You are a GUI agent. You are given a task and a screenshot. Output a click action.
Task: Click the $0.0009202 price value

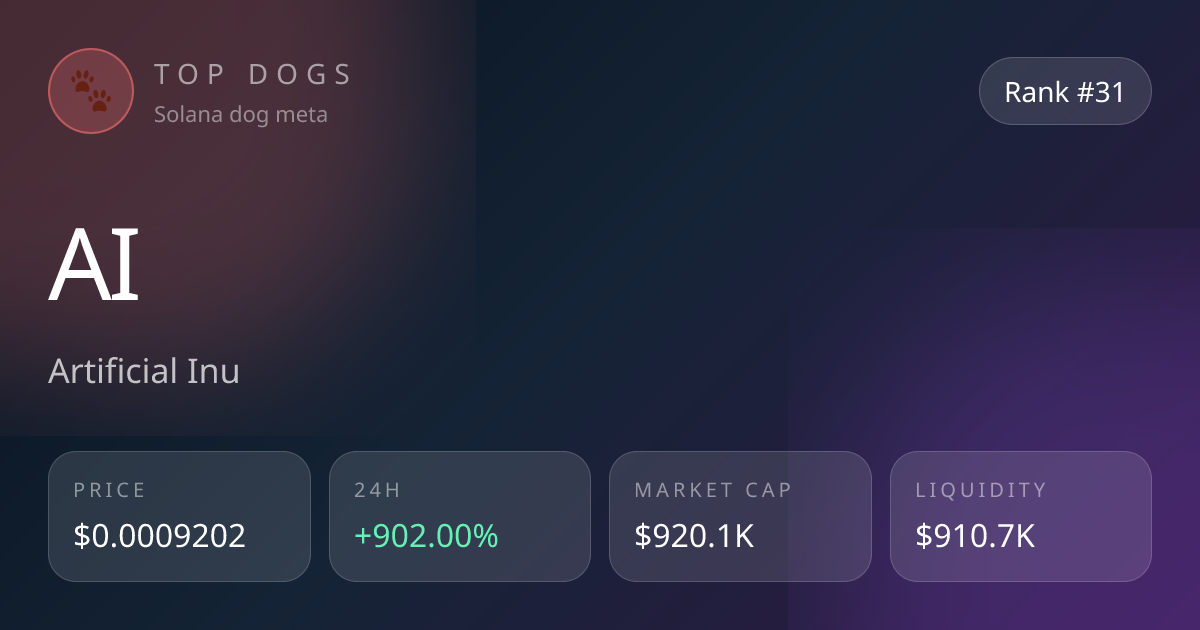(160, 537)
